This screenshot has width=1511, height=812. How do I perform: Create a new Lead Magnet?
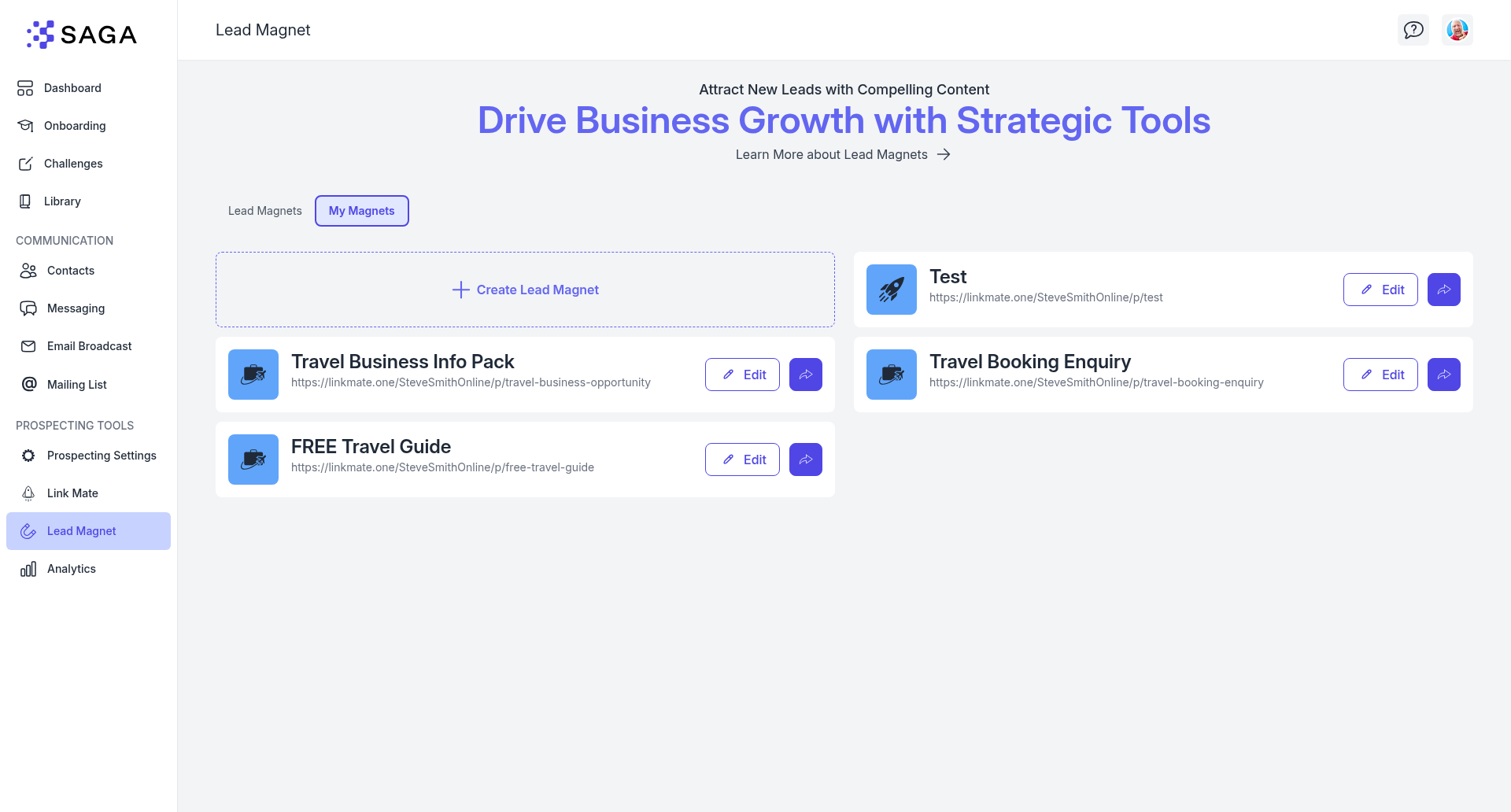(525, 290)
